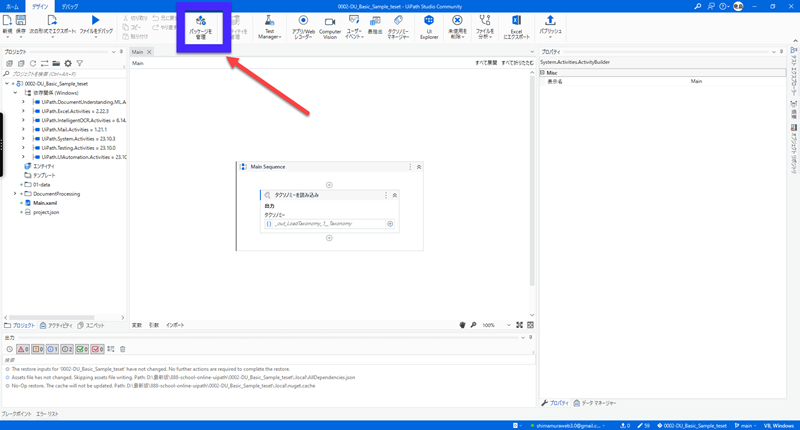Collapse the Load Taxonomy activity
This screenshot has height=430, width=800.
(x=394, y=195)
